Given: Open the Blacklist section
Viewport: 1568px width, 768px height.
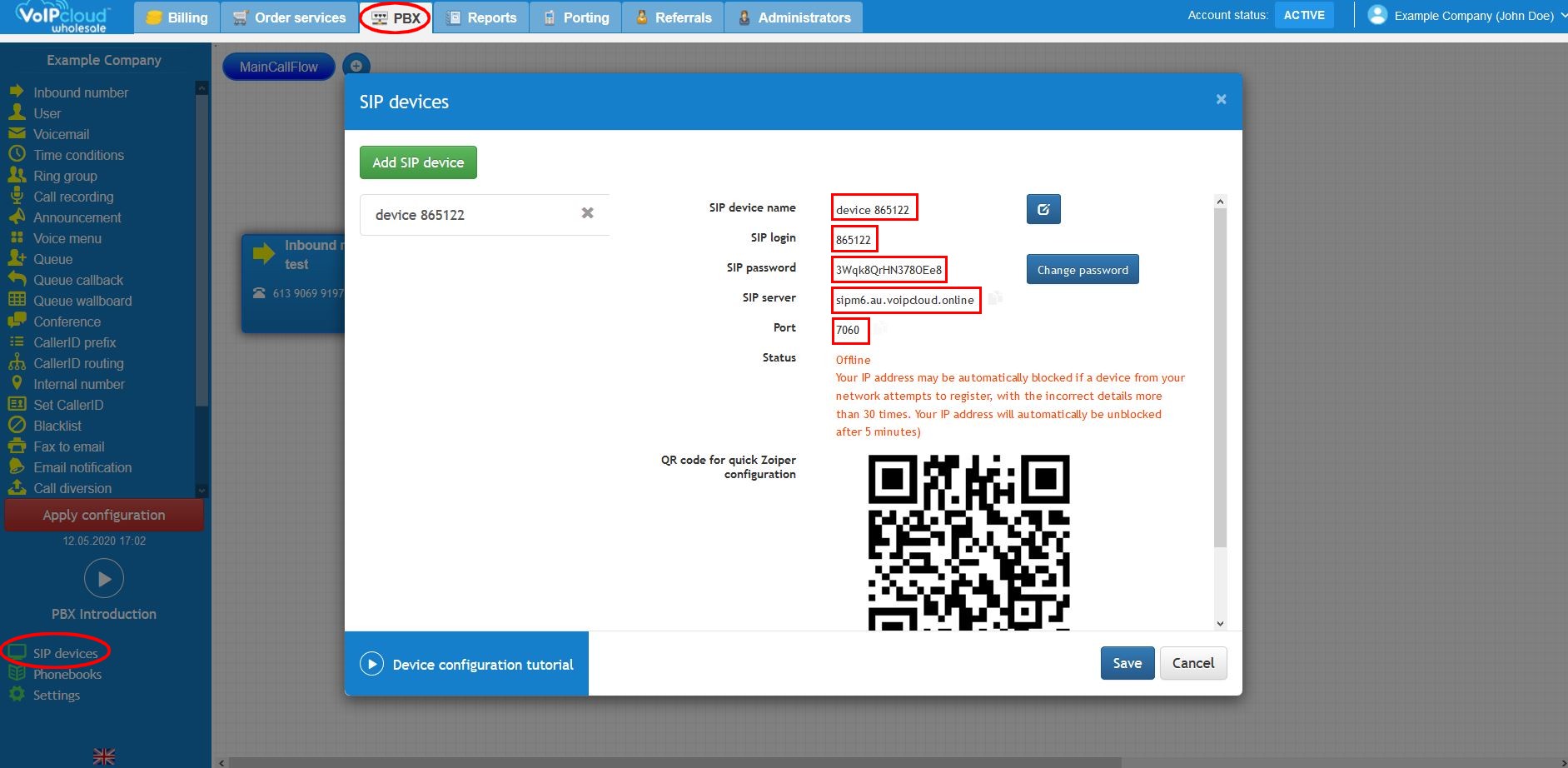Looking at the screenshot, I should pyautogui.click(x=57, y=426).
